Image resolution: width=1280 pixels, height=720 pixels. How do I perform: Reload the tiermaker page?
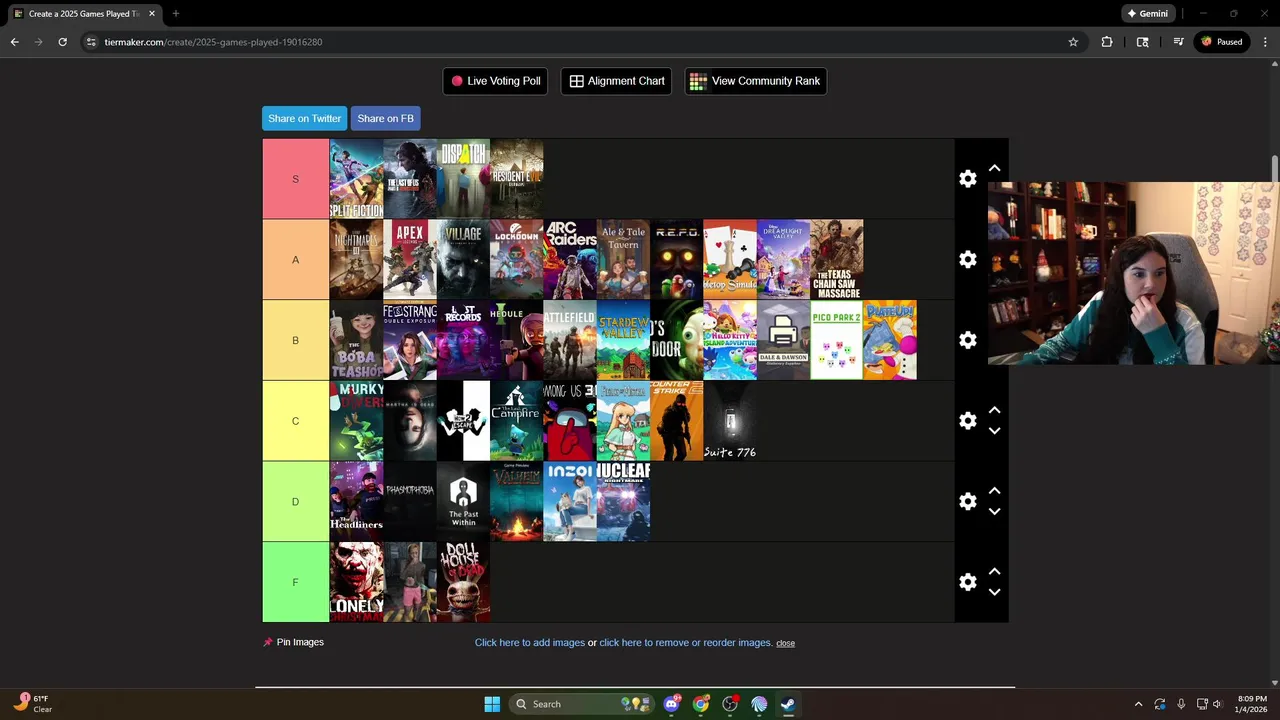coord(62,42)
